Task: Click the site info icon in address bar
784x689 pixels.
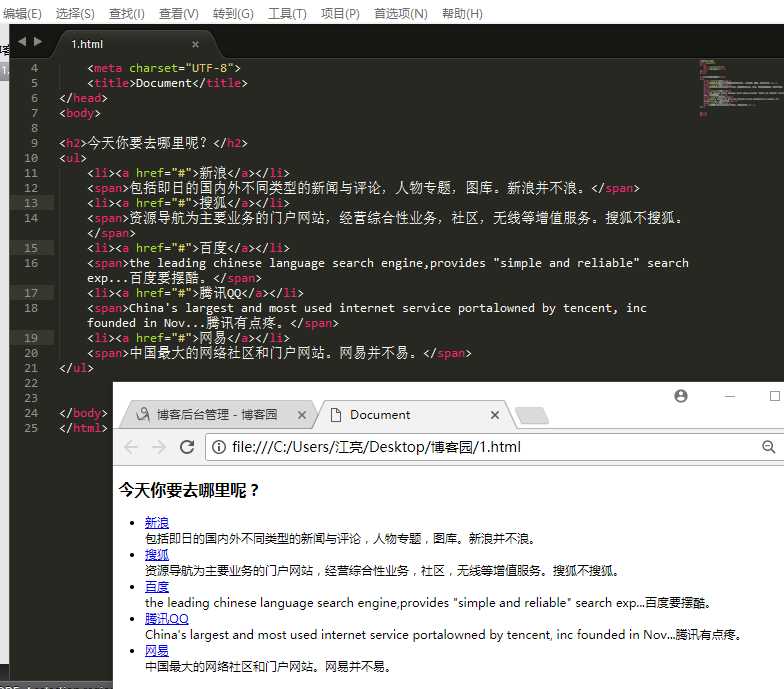Action: [218, 446]
